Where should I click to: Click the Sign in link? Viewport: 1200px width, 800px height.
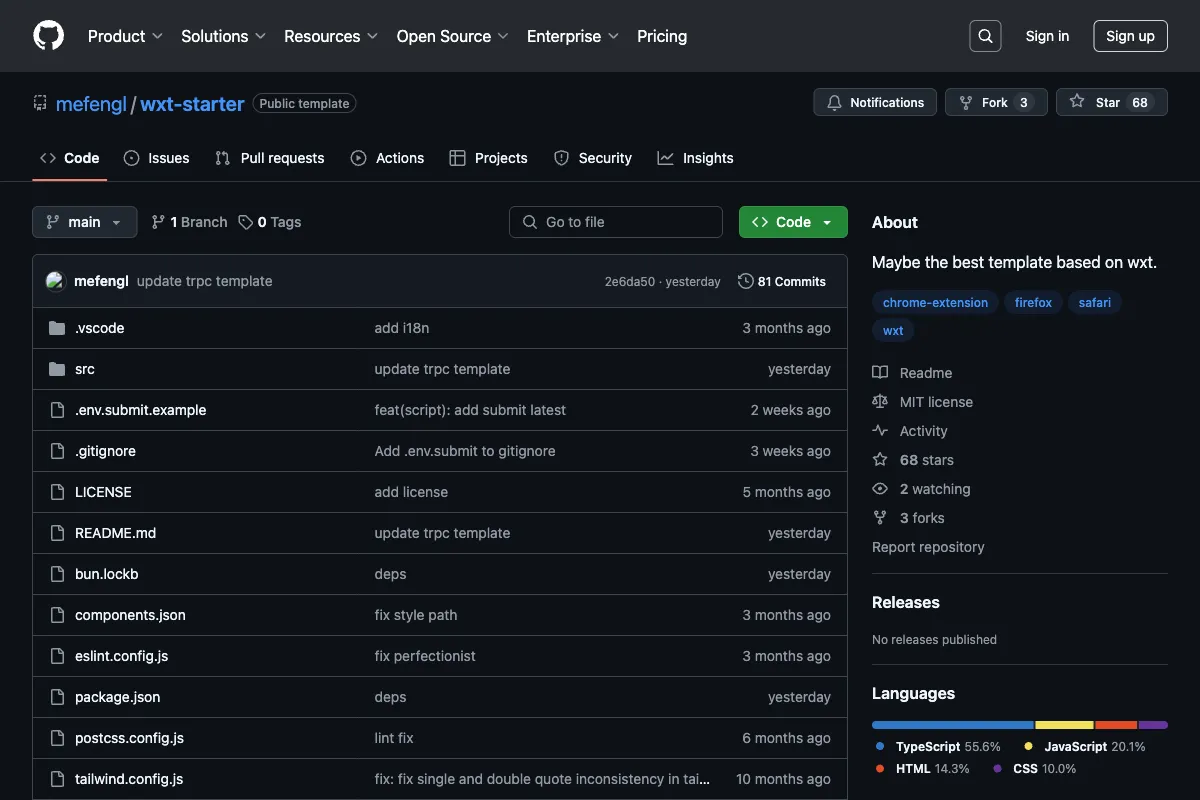click(1047, 36)
